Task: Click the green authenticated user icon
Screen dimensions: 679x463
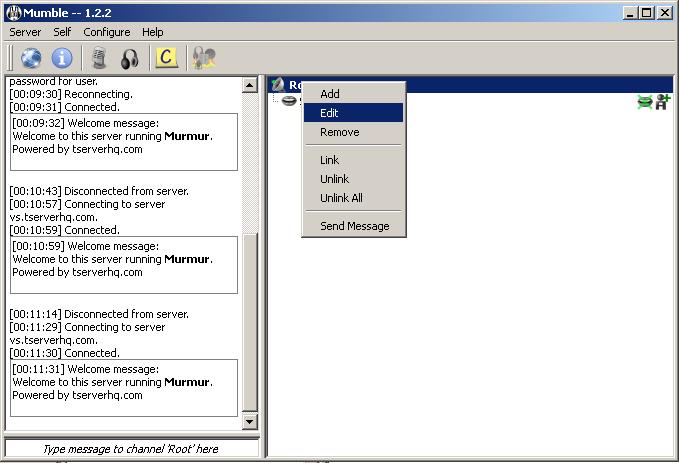Action: point(645,102)
